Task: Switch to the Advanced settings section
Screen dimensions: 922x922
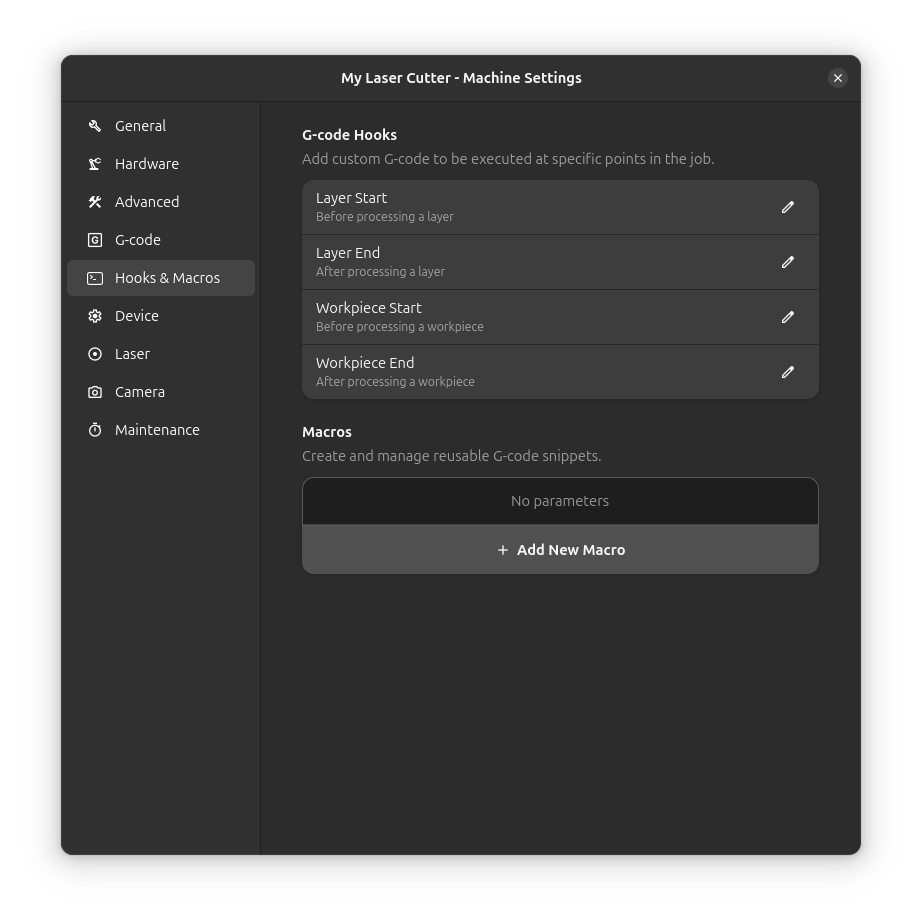Action: (147, 202)
